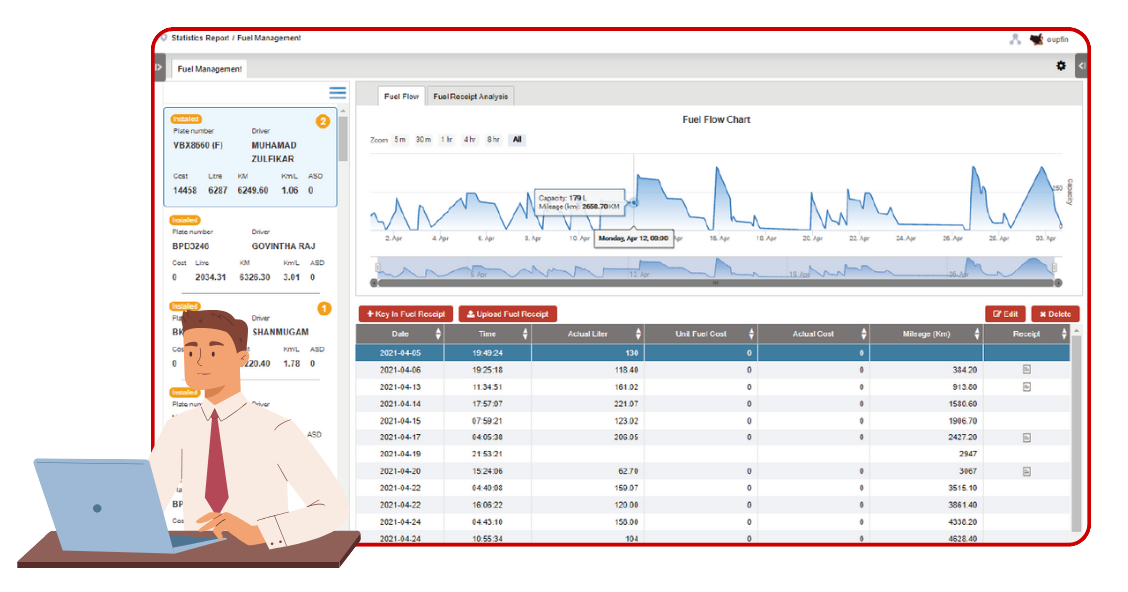Click mileage value 3861.40
This screenshot has width=1128, height=592.
(x=963, y=505)
